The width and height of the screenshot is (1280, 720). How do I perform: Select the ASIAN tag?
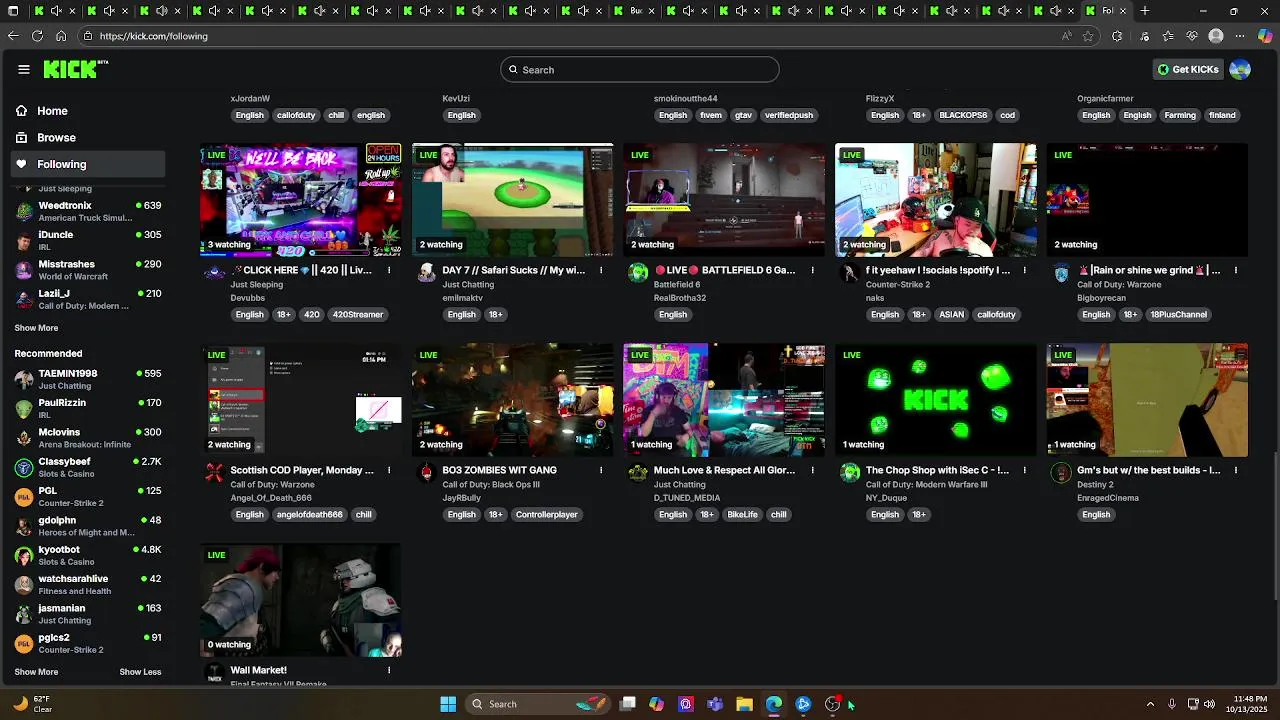coord(952,314)
